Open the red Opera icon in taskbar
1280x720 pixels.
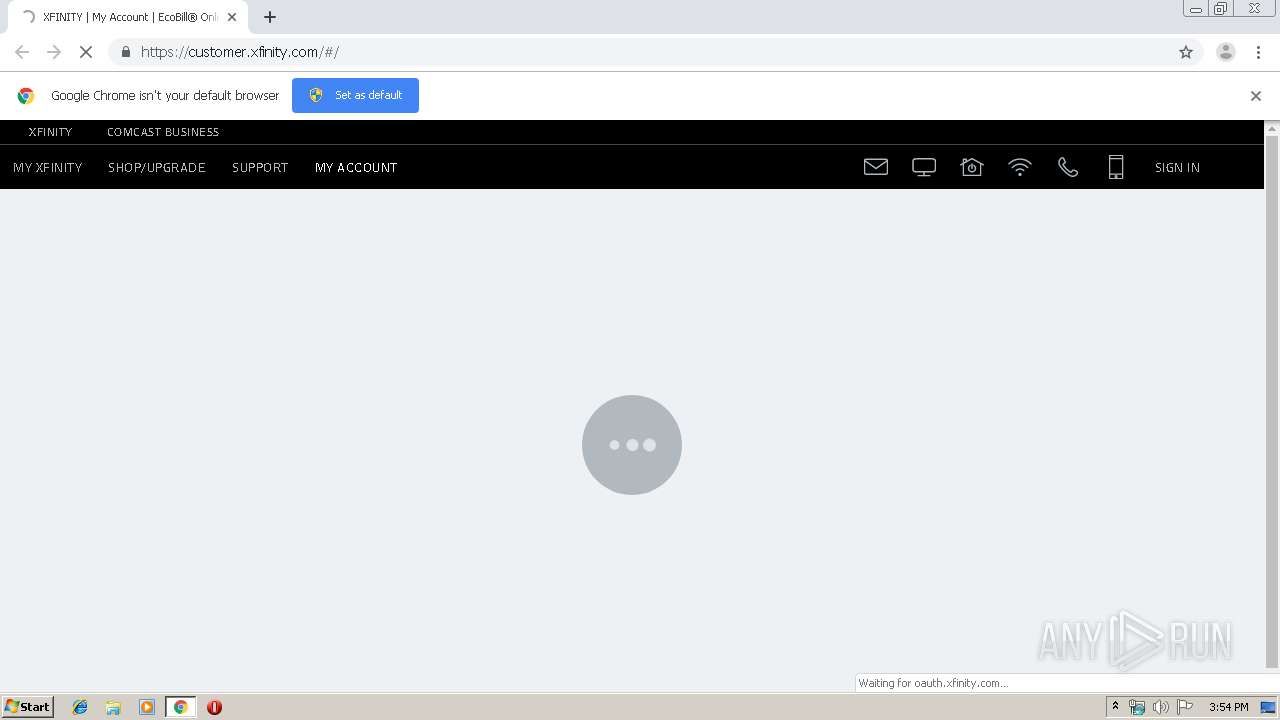pos(214,707)
